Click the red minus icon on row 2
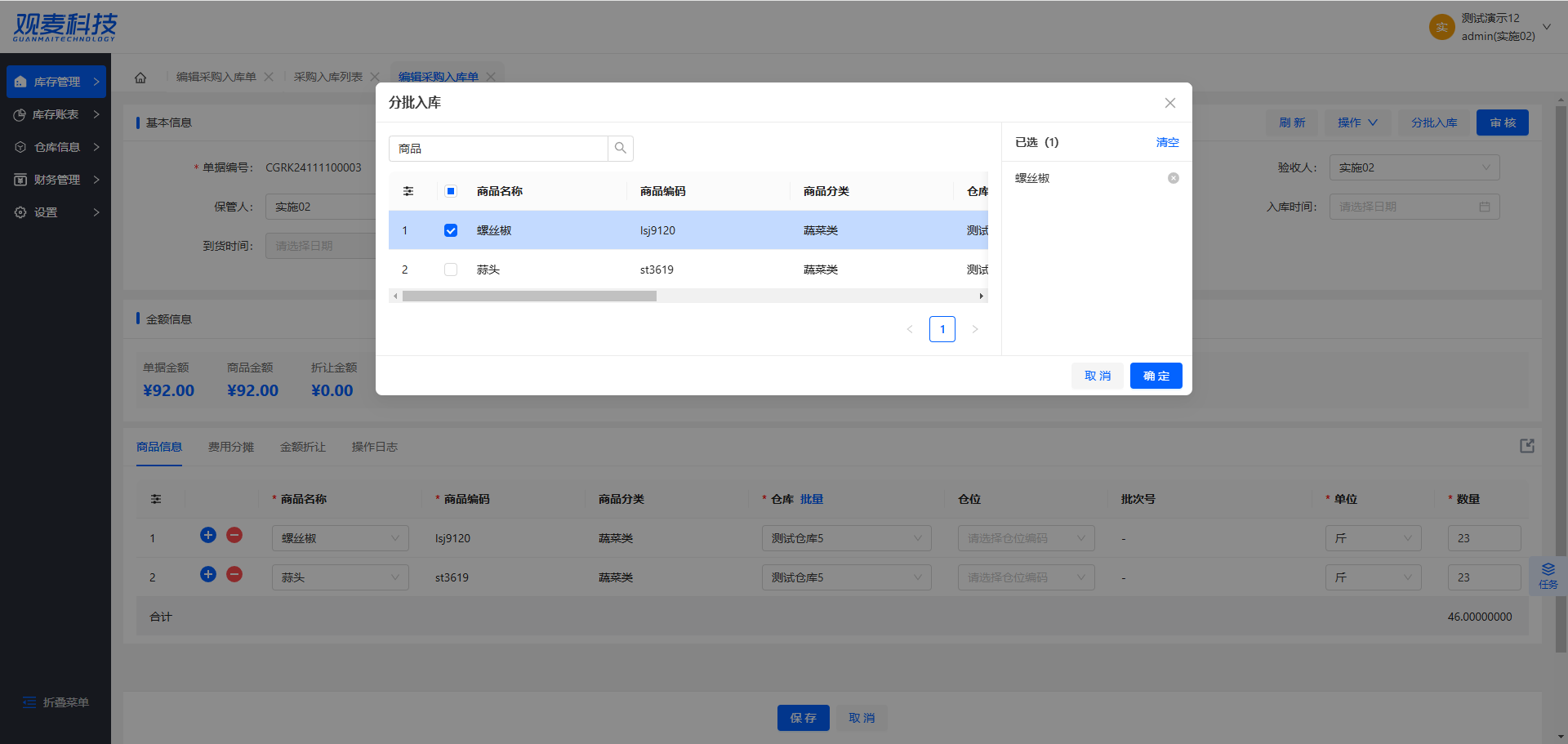The width and height of the screenshot is (1568, 744). pos(234,574)
